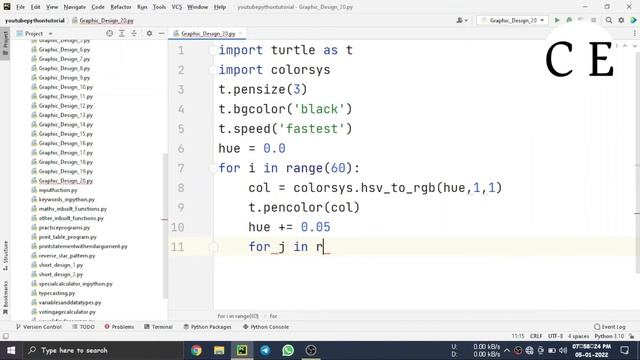The height and width of the screenshot is (360, 640).
Task: Click the Project tree vertical scrollbar
Action: pyautogui.click(x=165, y=227)
